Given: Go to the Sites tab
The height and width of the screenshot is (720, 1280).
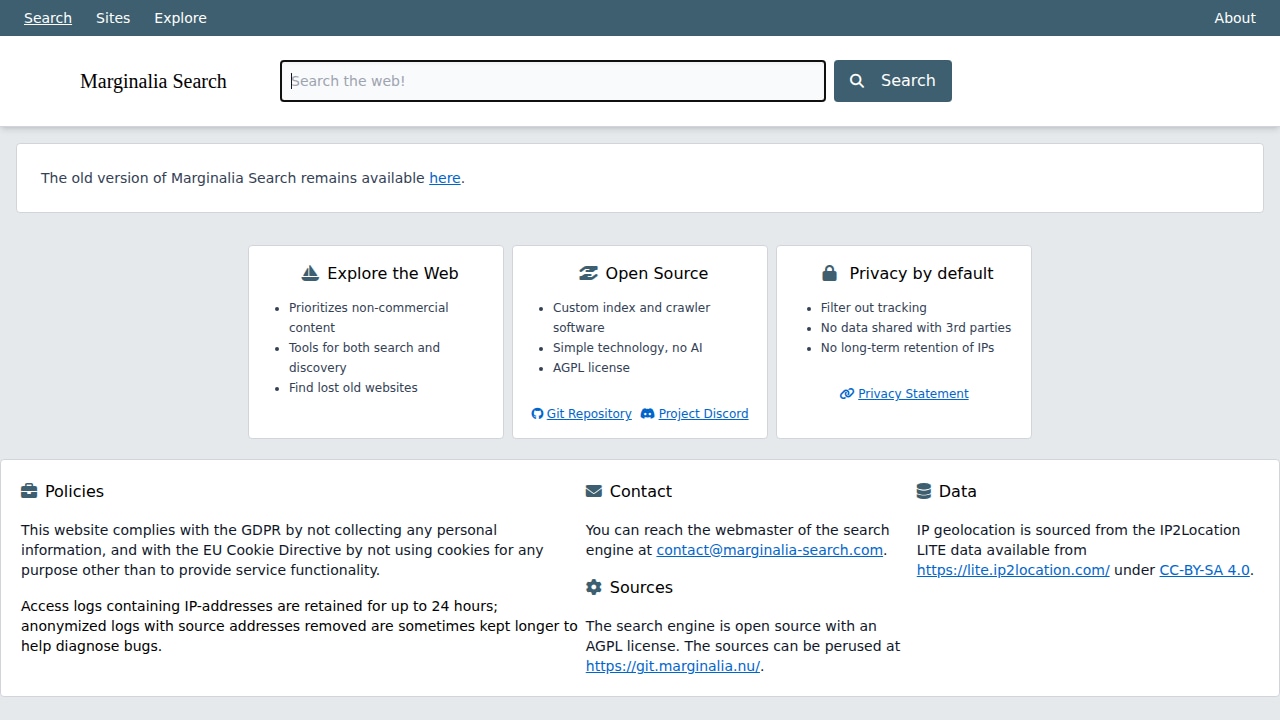Looking at the screenshot, I should pyautogui.click(x=113, y=18).
